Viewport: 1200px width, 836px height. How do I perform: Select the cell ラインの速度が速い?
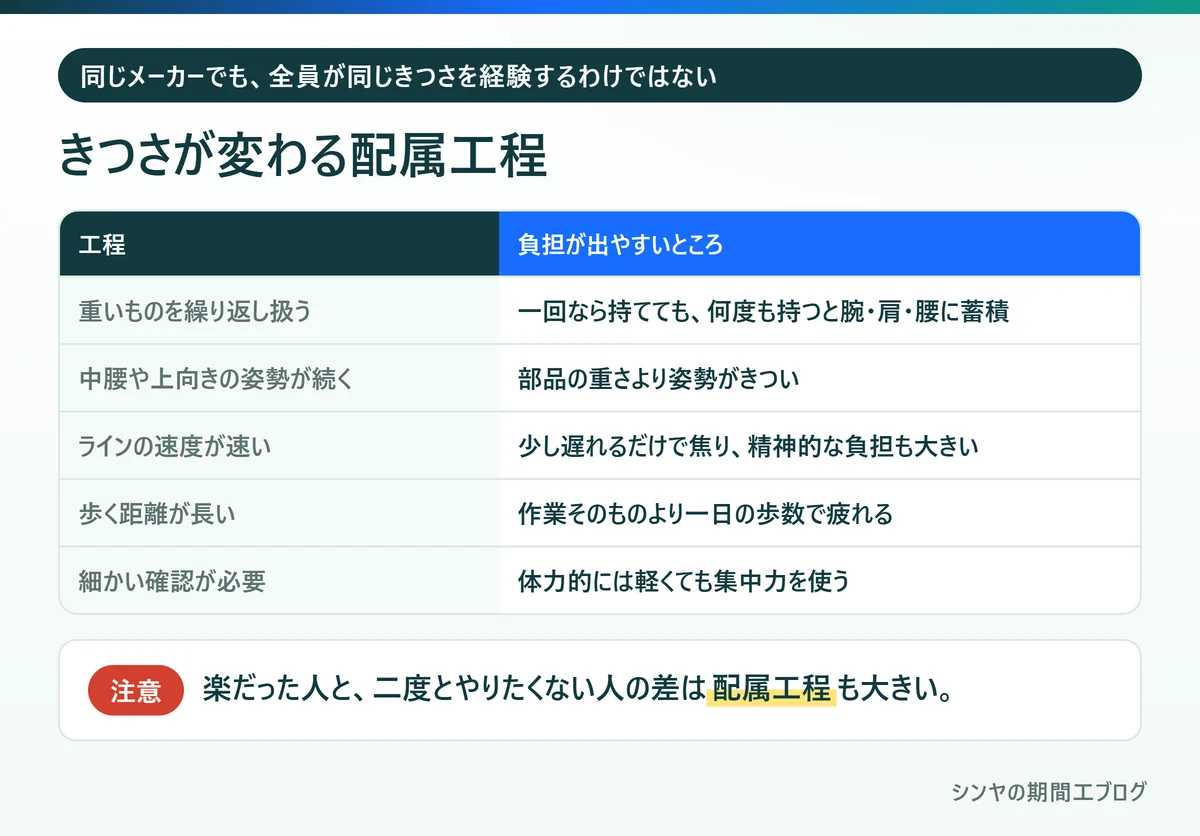279,446
